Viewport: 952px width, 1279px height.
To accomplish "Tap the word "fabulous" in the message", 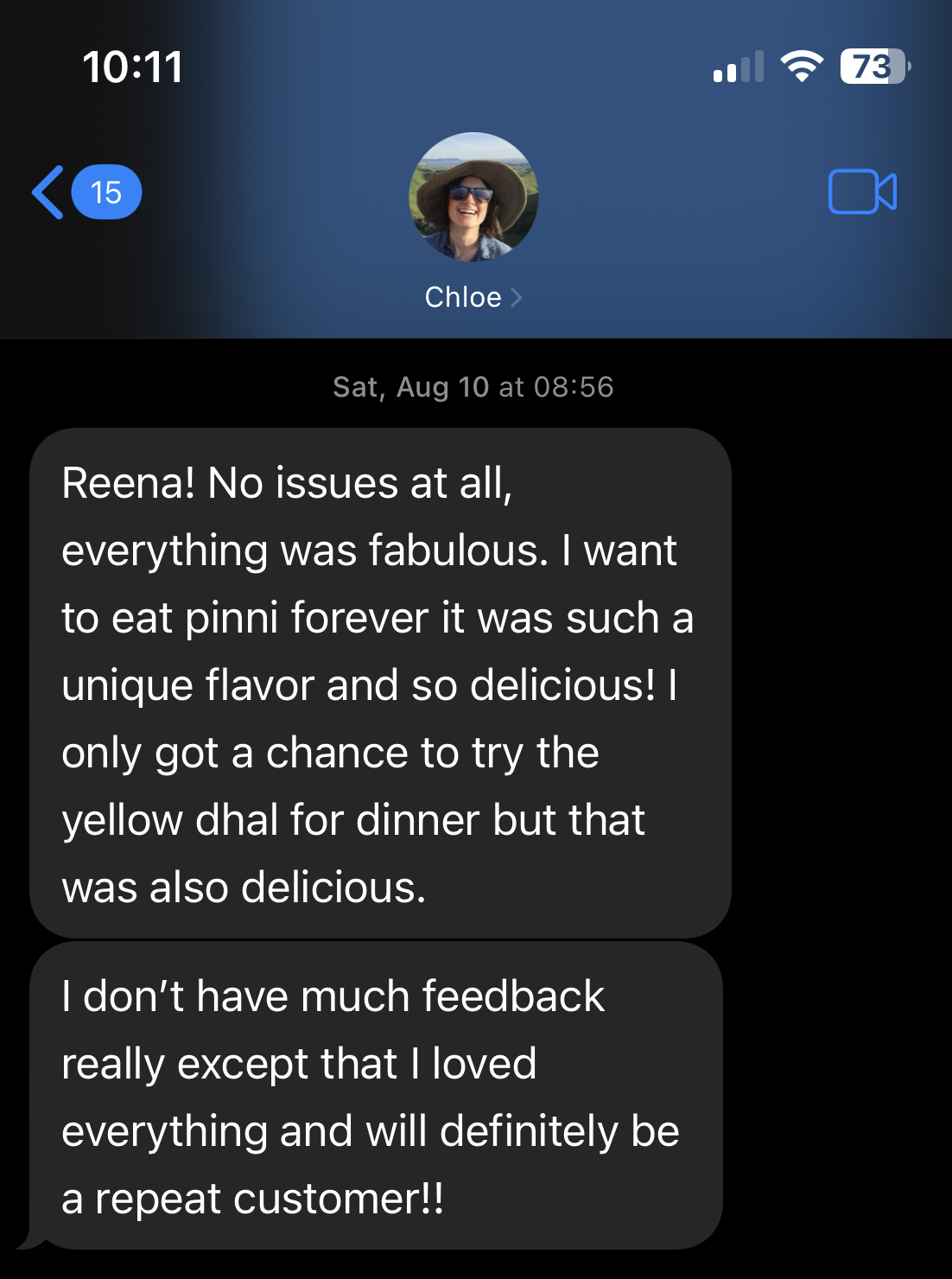I will click(x=458, y=550).
